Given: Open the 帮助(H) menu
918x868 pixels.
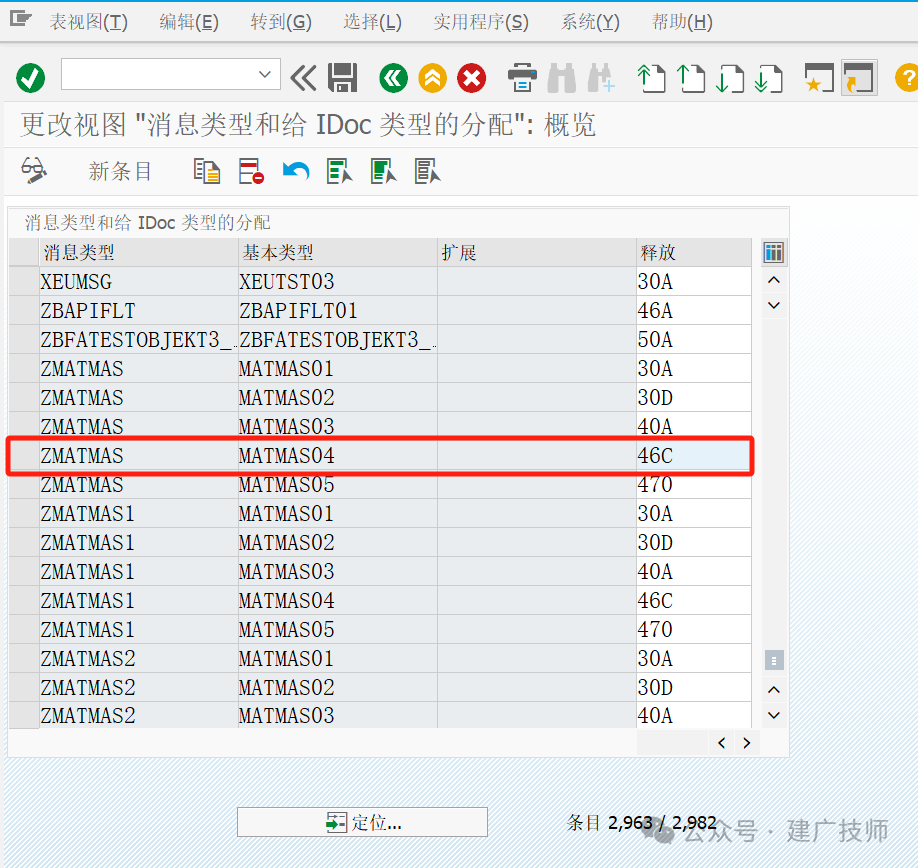Looking at the screenshot, I should click(682, 22).
